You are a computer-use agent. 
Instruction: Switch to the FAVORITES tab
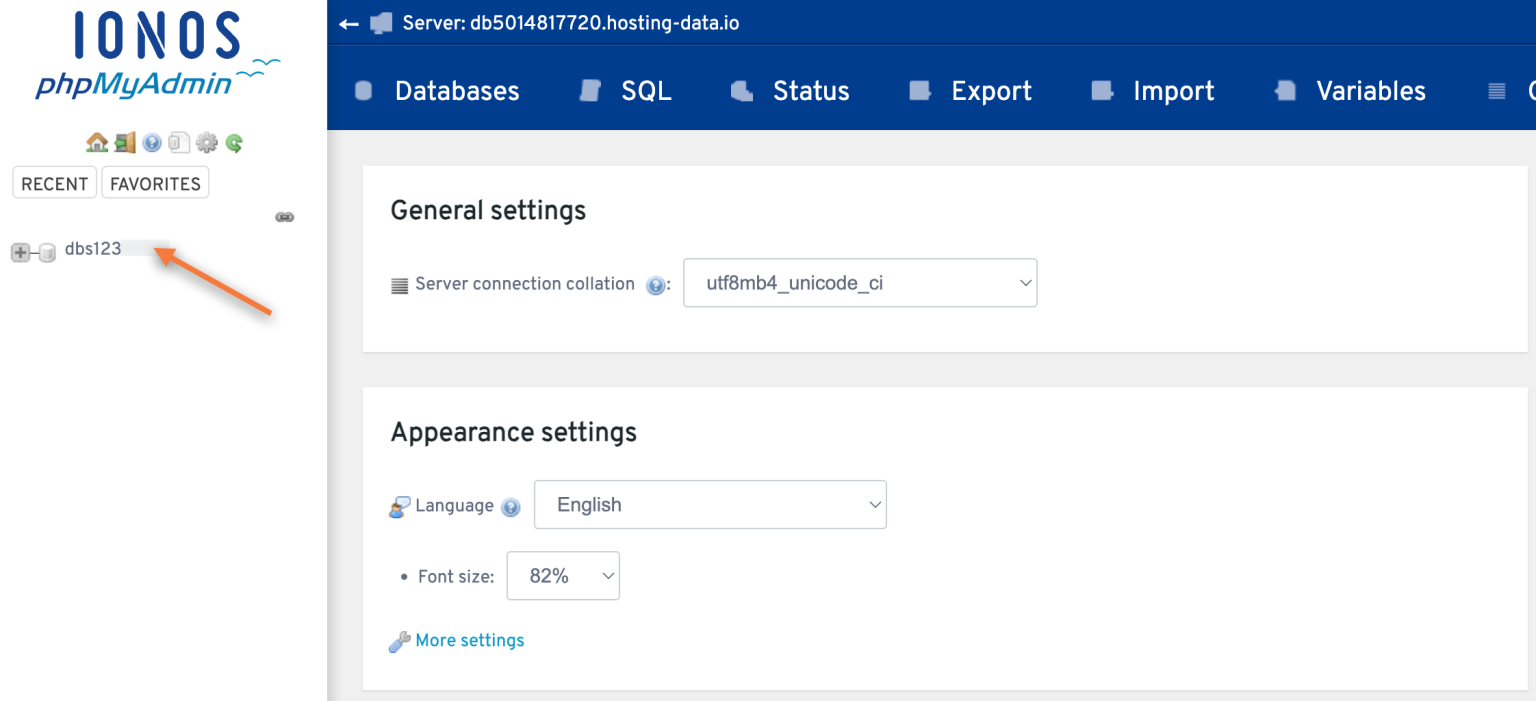pos(155,183)
